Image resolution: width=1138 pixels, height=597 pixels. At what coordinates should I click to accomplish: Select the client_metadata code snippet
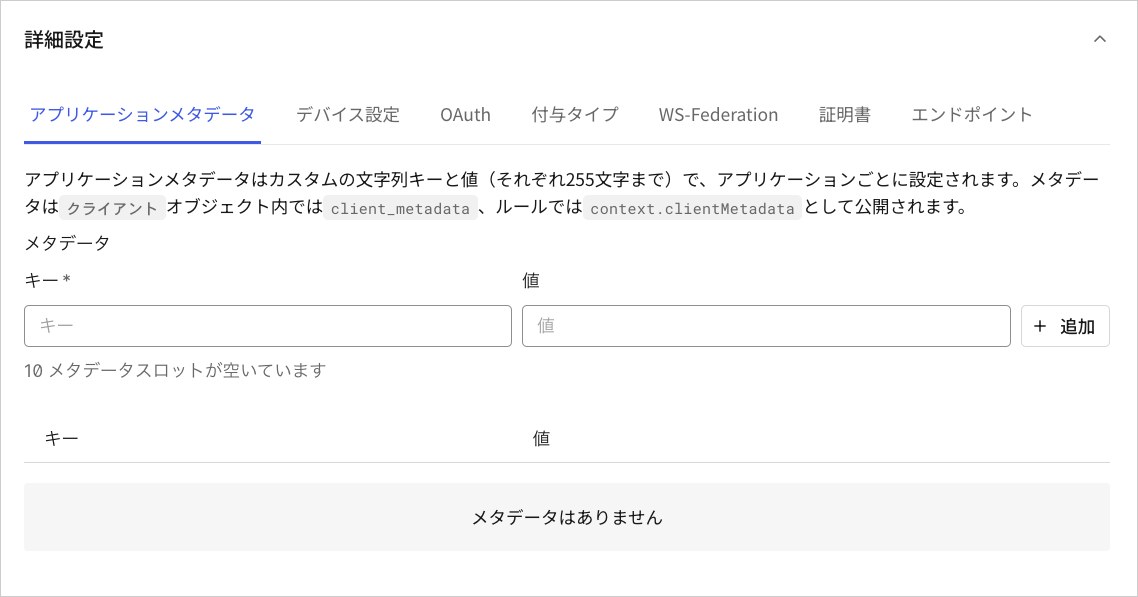click(x=400, y=209)
